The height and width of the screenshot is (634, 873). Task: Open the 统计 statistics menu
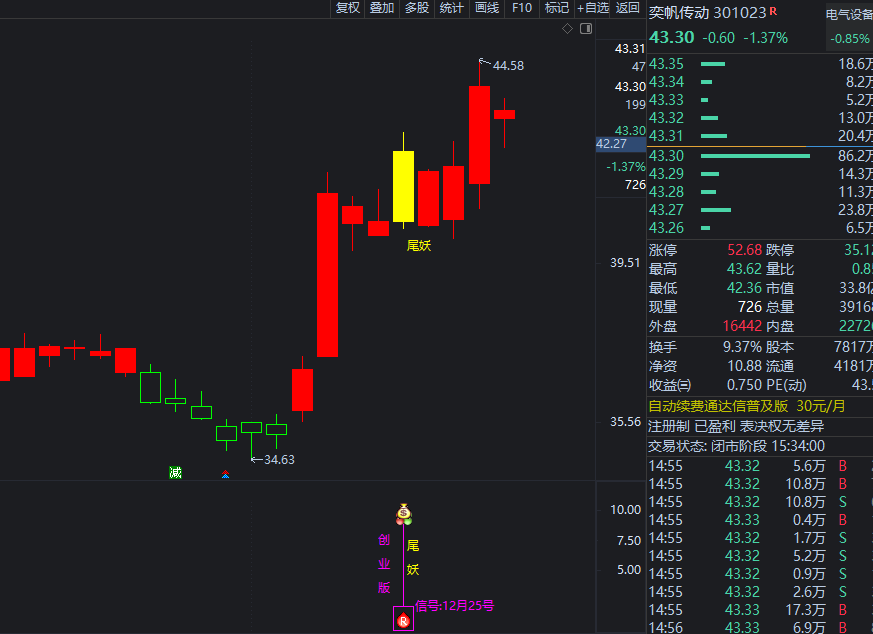pos(451,8)
